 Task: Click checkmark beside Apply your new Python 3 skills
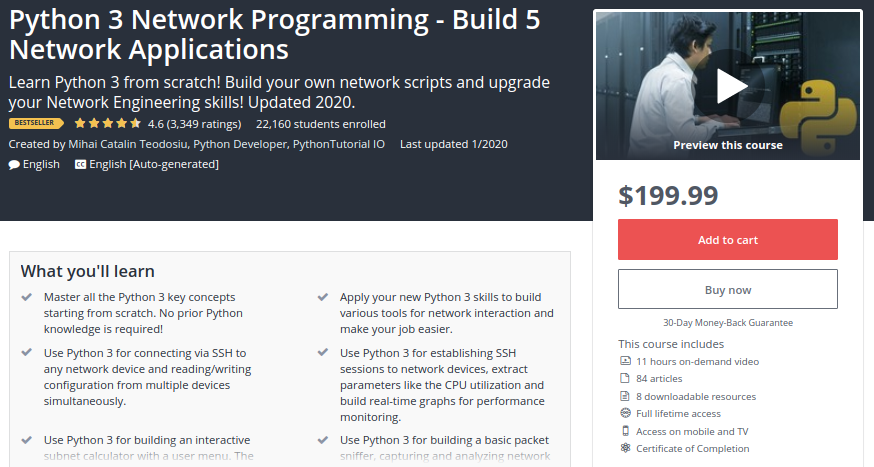322,297
